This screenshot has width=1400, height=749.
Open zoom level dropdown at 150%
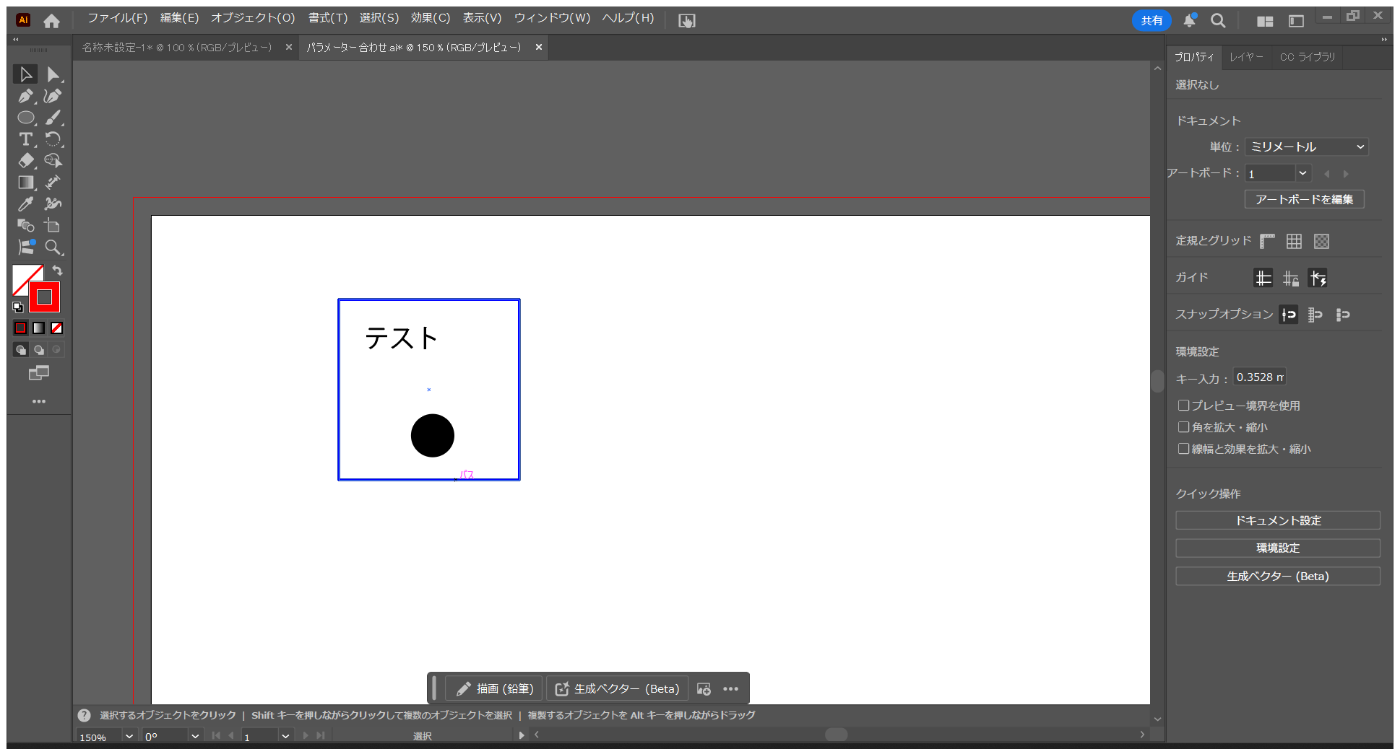pyautogui.click(x=128, y=736)
